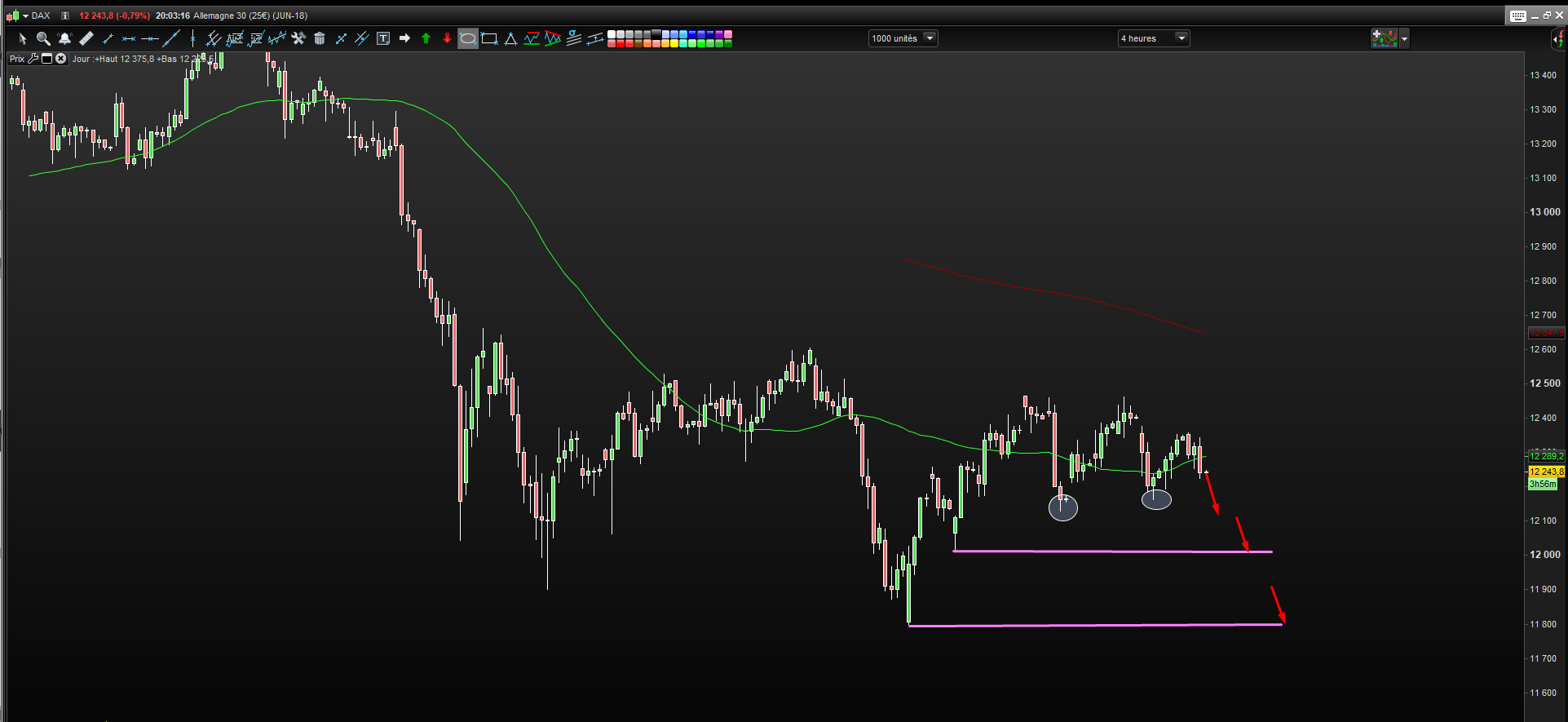Select the ruler measurement tool
Viewport: 1568px width, 722px height.
point(86,38)
